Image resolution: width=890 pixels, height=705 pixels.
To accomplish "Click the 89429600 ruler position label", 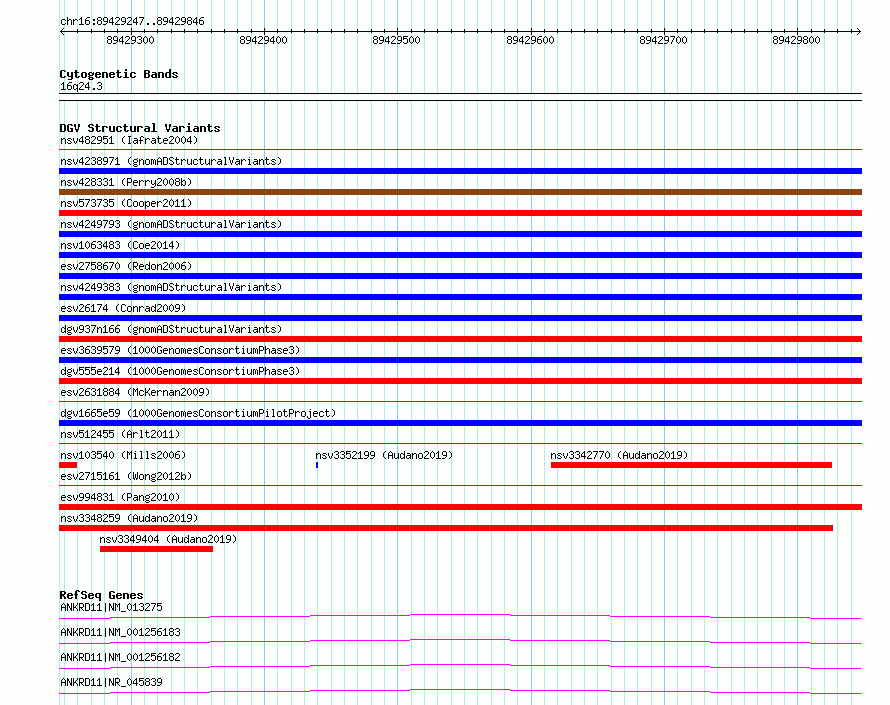I will click(x=530, y=40).
